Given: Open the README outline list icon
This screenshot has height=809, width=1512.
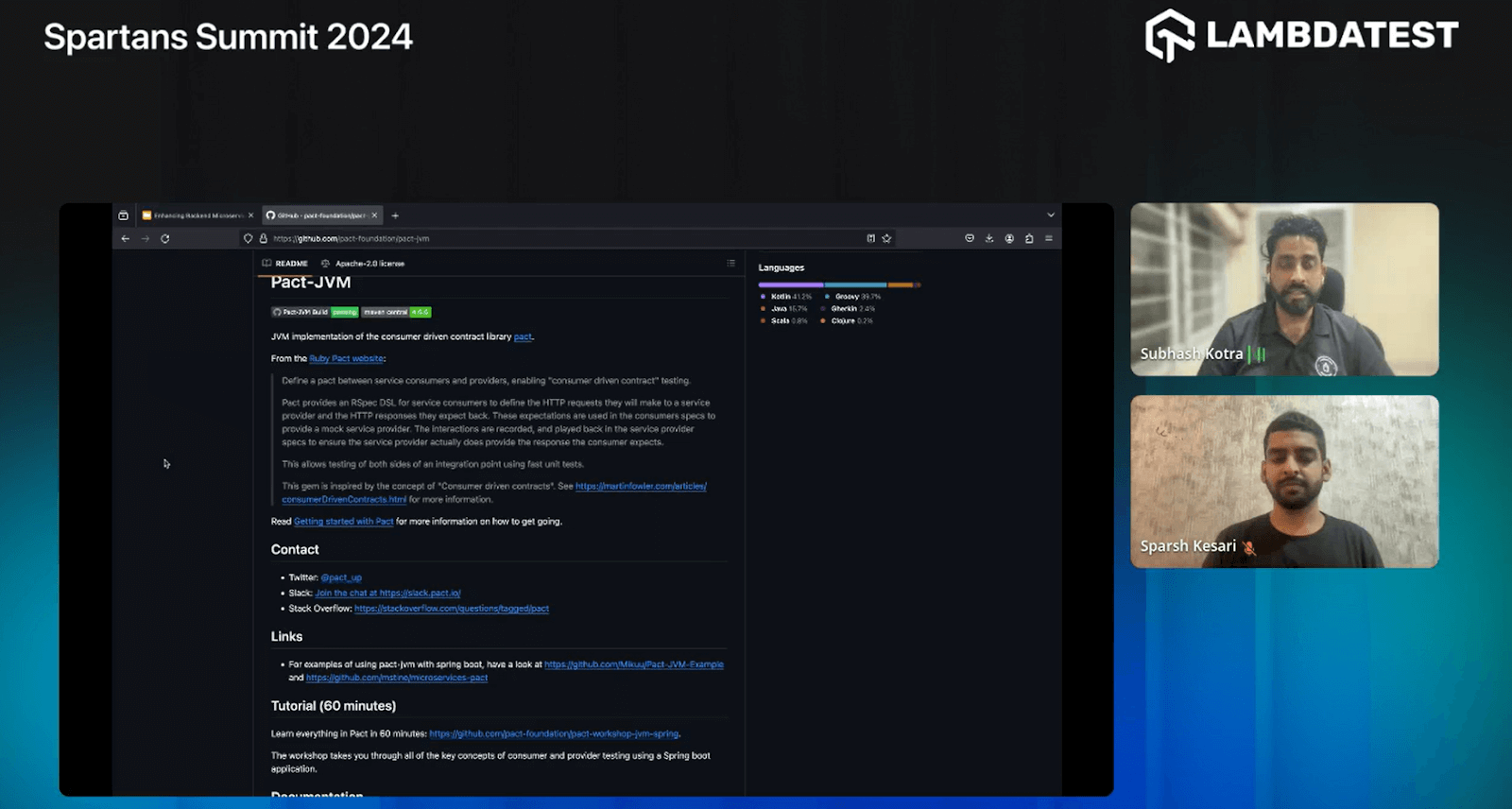Looking at the screenshot, I should [730, 264].
